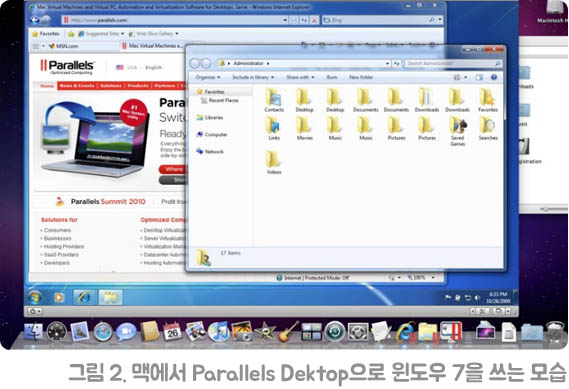Click the New folder button

pos(361,77)
